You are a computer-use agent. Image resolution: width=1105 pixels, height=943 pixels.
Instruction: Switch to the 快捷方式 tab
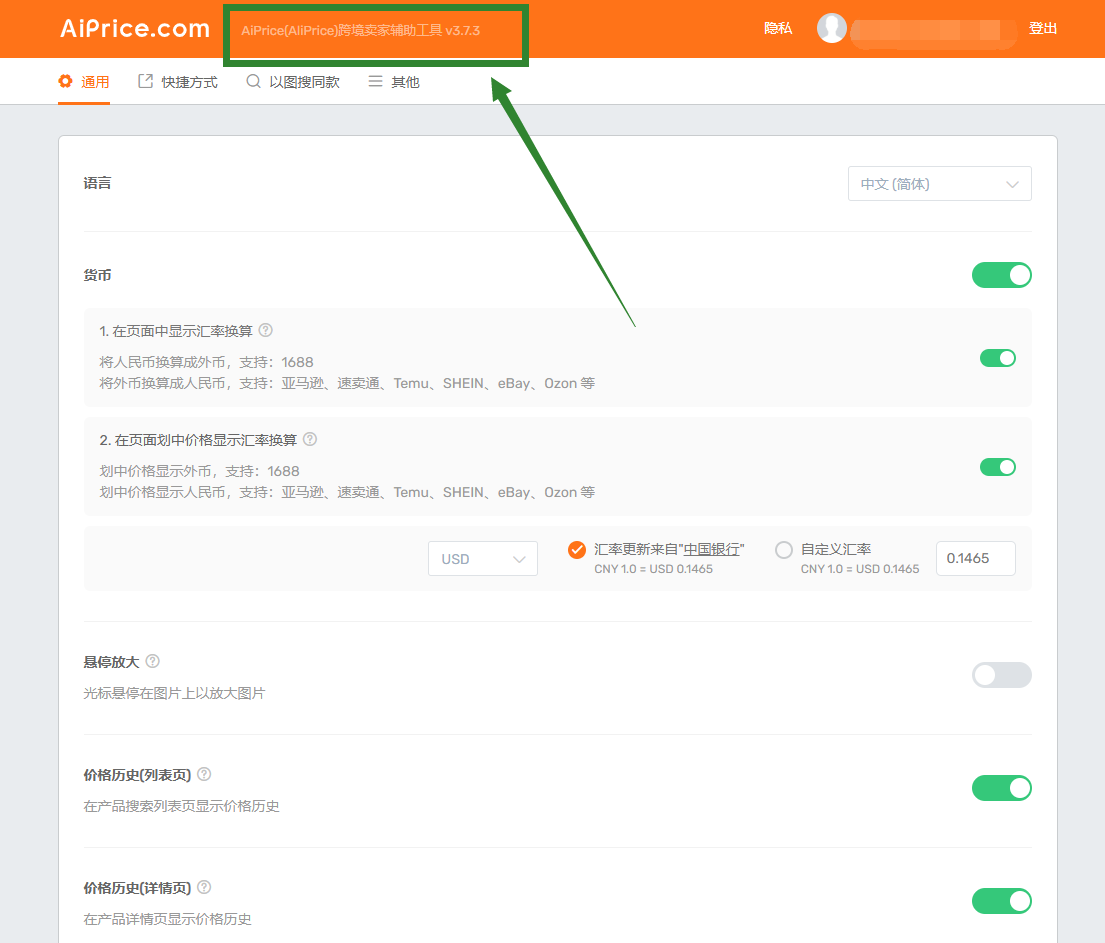(x=178, y=82)
